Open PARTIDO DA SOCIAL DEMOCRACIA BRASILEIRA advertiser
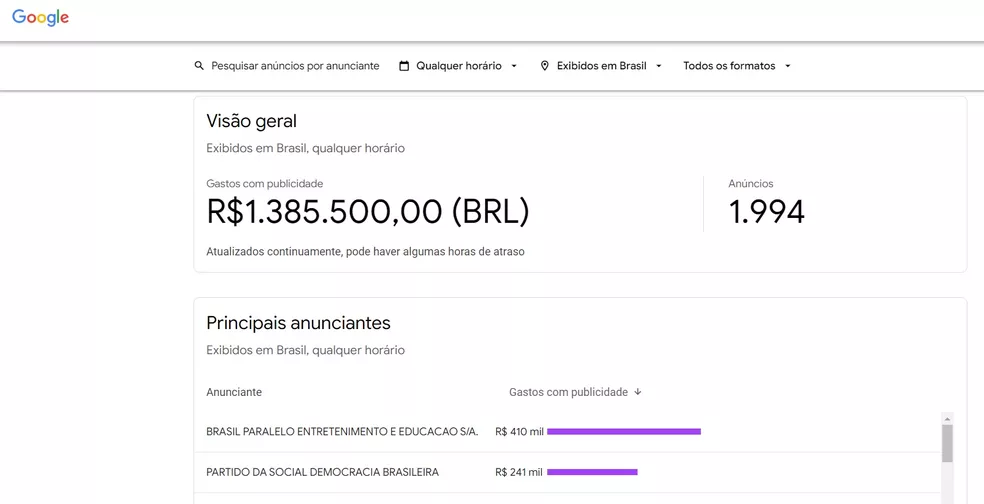 (x=322, y=472)
